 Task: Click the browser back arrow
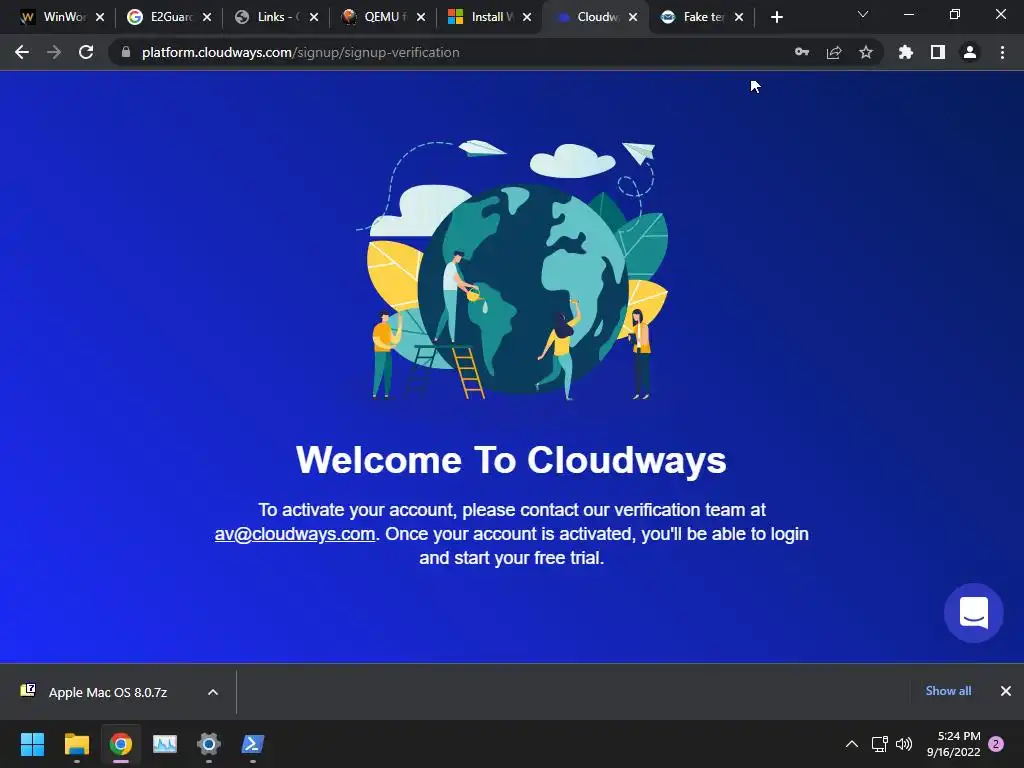pos(22,52)
